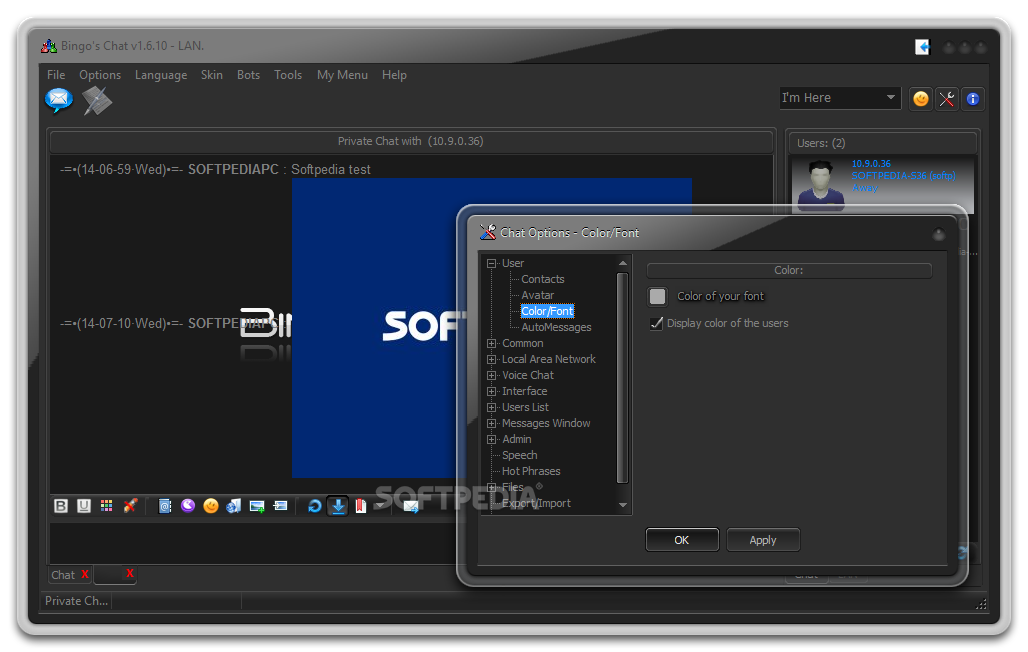Viewport: 1028px width, 652px height.
Task: Open the Help menu
Action: 394,75
